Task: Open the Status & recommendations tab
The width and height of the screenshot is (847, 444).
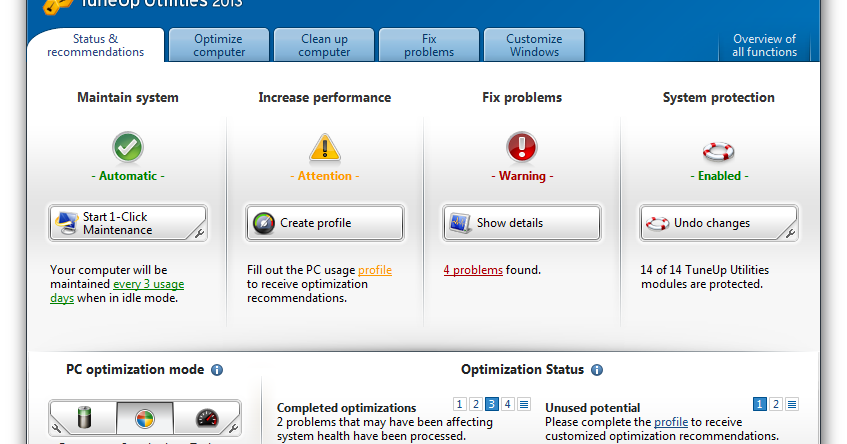Action: click(x=96, y=45)
